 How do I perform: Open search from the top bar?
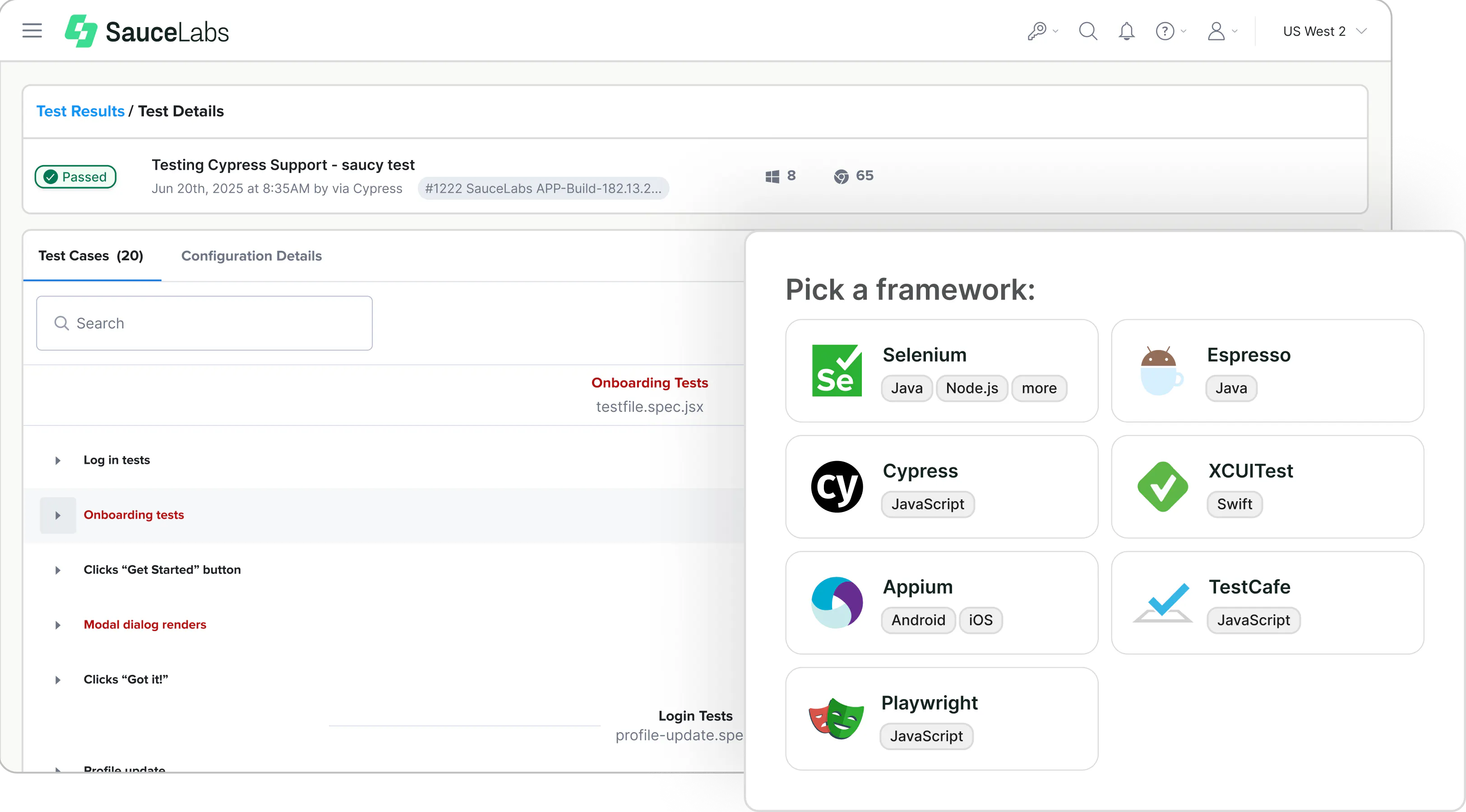pos(1088,31)
